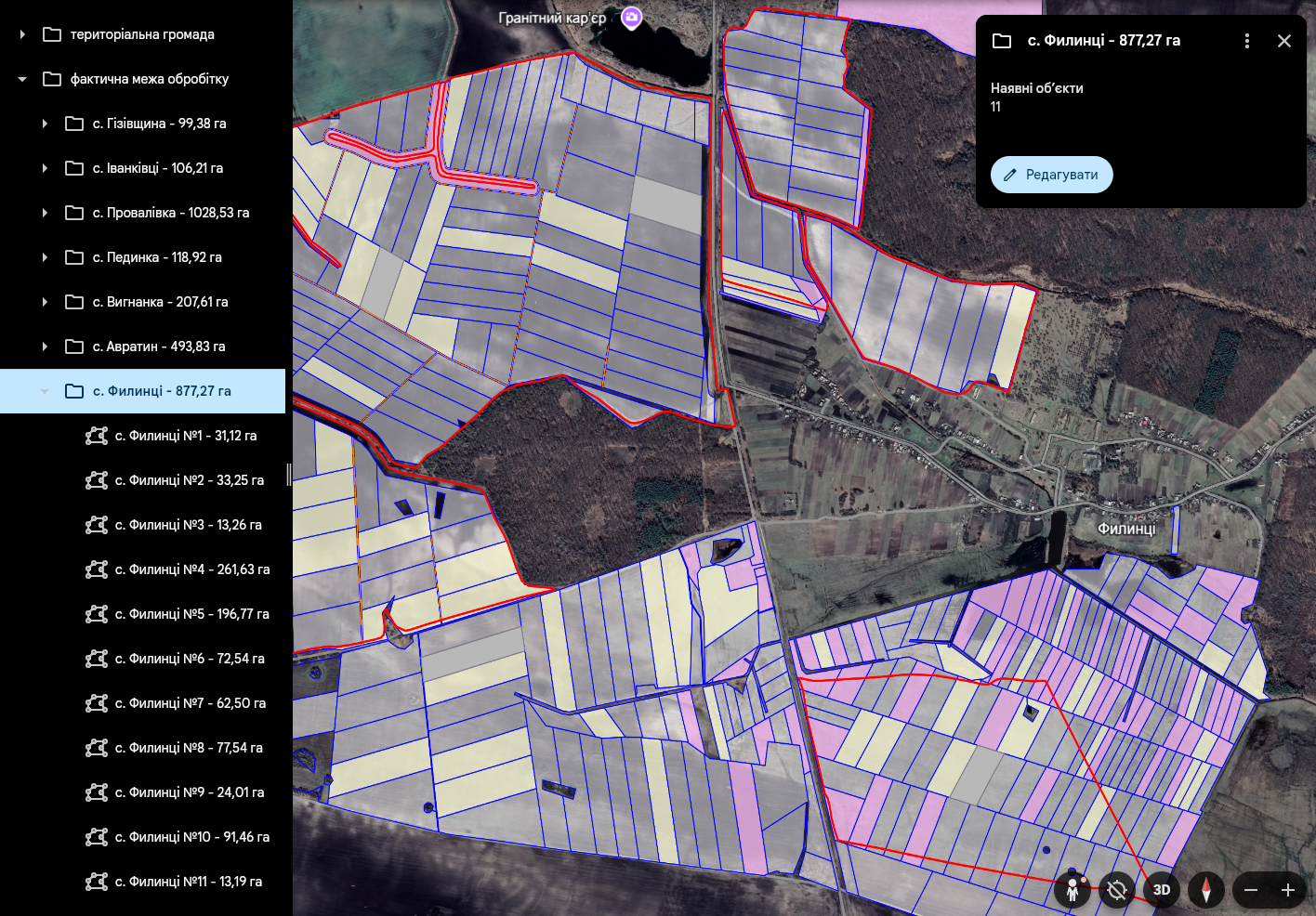This screenshot has height=916, width=1316.
Task: Click the compass to reset north
Action: point(1206,890)
